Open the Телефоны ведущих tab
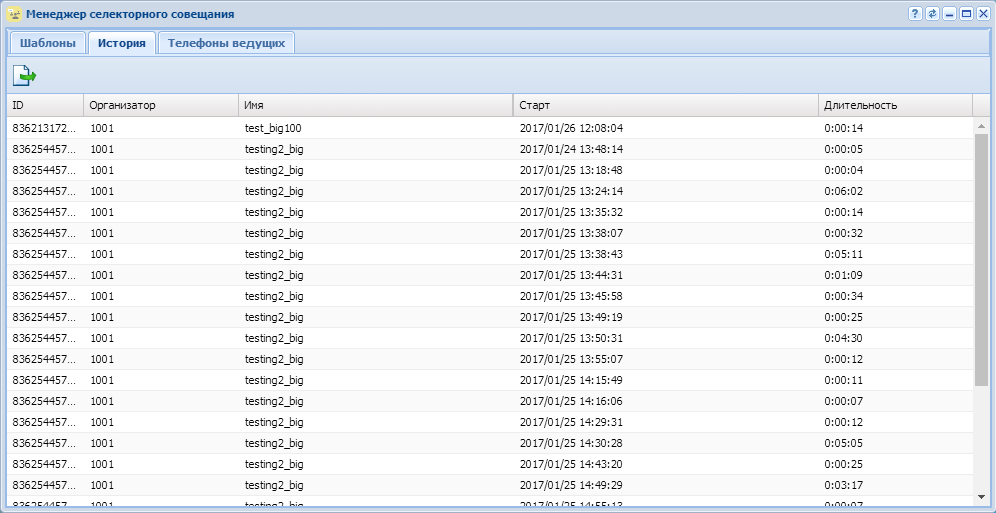This screenshot has width=996, height=513. 227,43
